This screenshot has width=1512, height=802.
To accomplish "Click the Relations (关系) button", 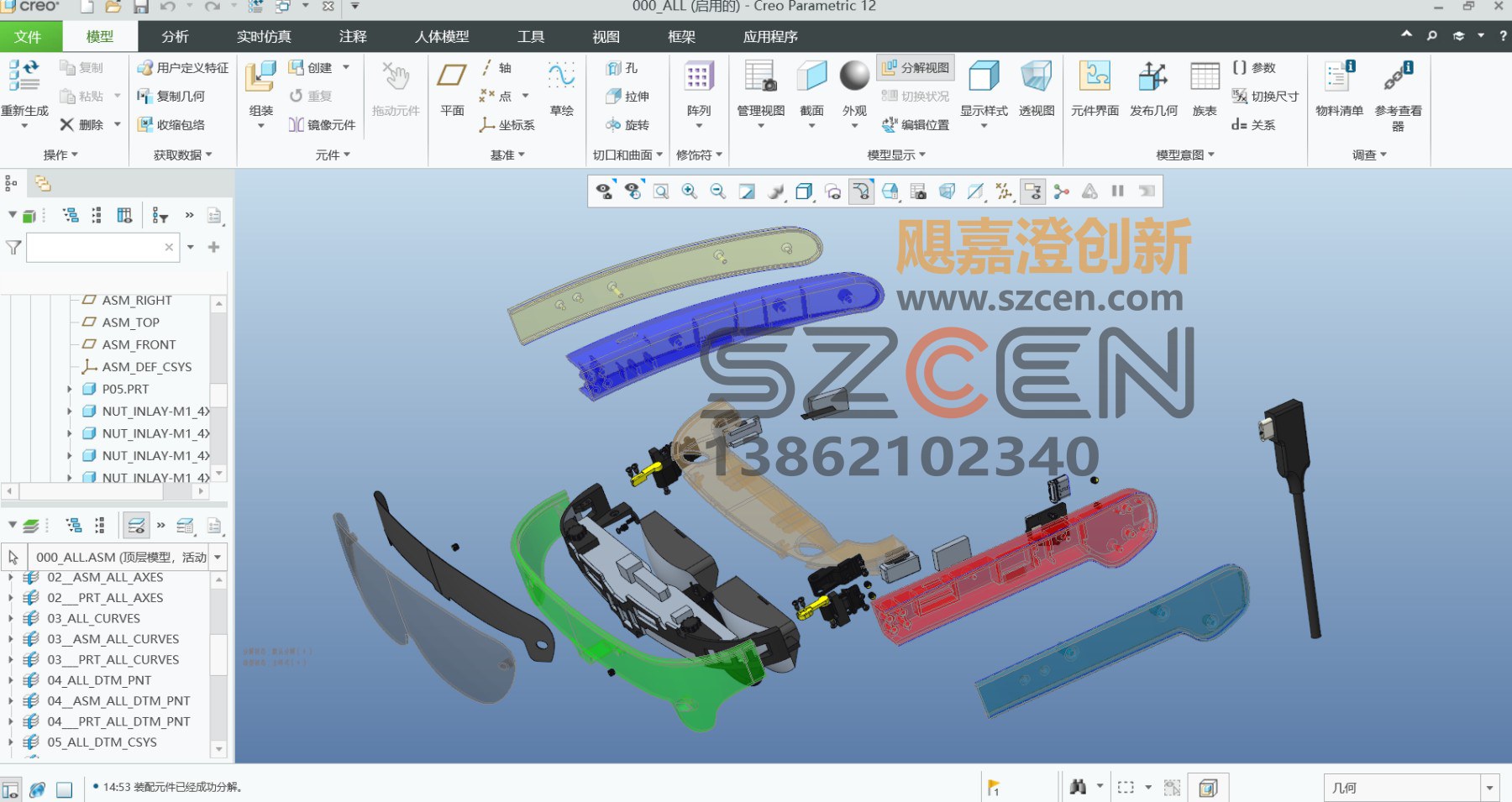I will pyautogui.click(x=1253, y=125).
